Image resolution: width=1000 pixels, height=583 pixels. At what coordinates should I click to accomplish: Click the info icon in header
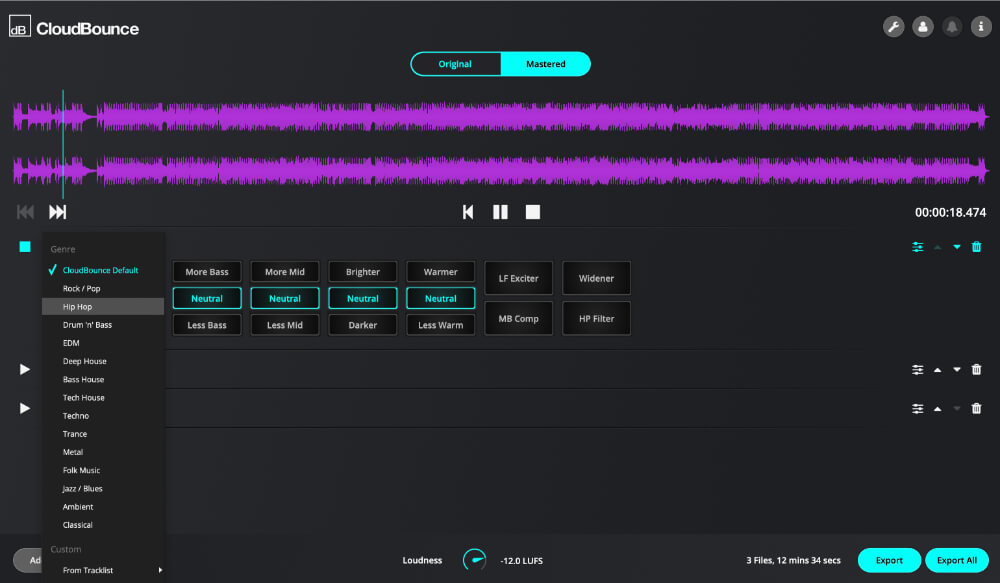tap(980, 27)
